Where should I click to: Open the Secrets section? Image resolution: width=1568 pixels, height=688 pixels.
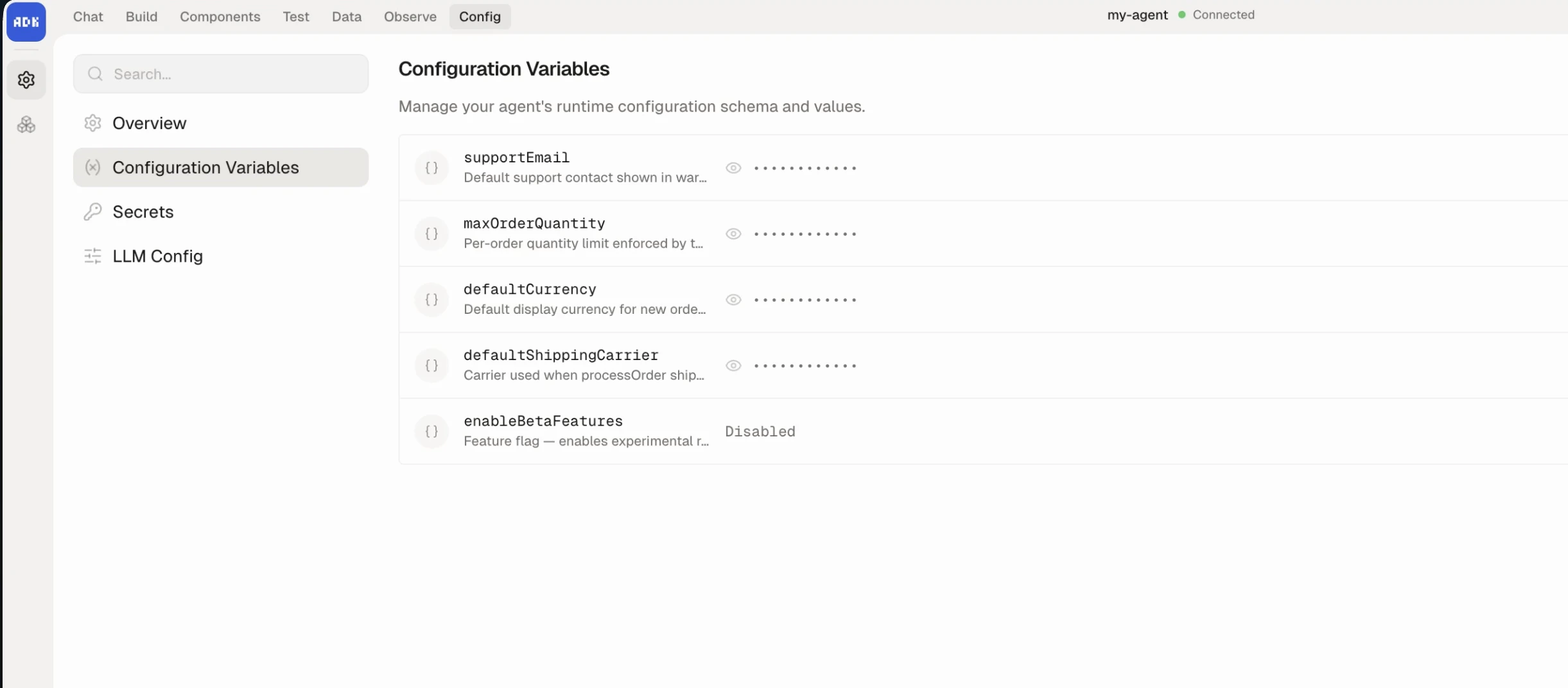pos(143,211)
